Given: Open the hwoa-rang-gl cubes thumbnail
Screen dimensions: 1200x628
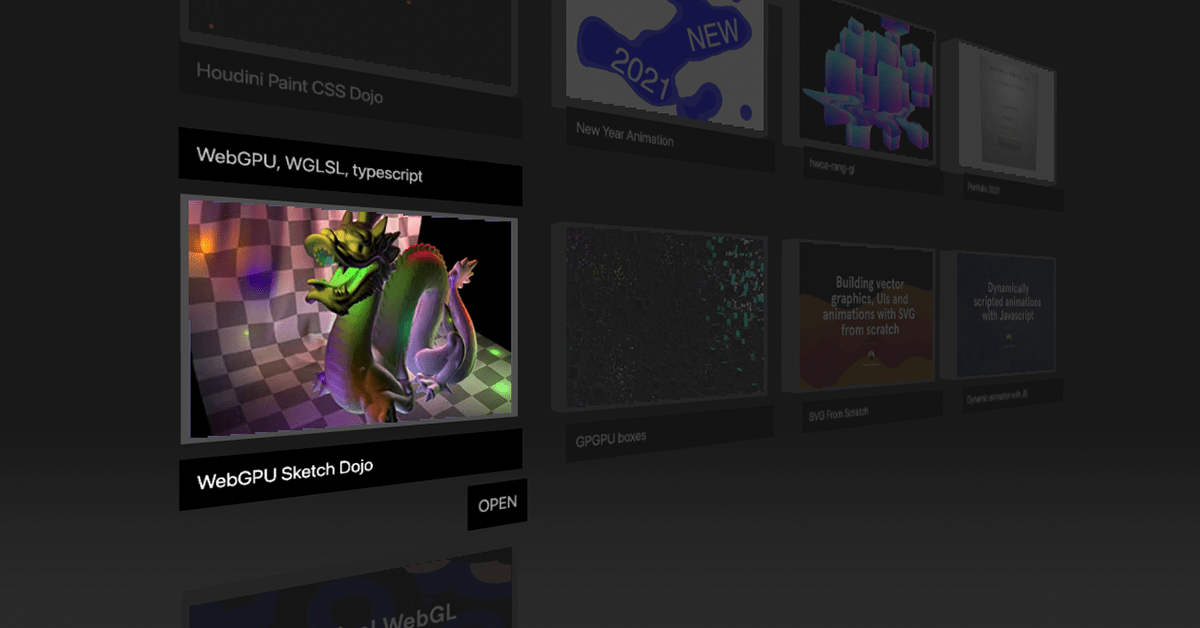Looking at the screenshot, I should 867,78.
